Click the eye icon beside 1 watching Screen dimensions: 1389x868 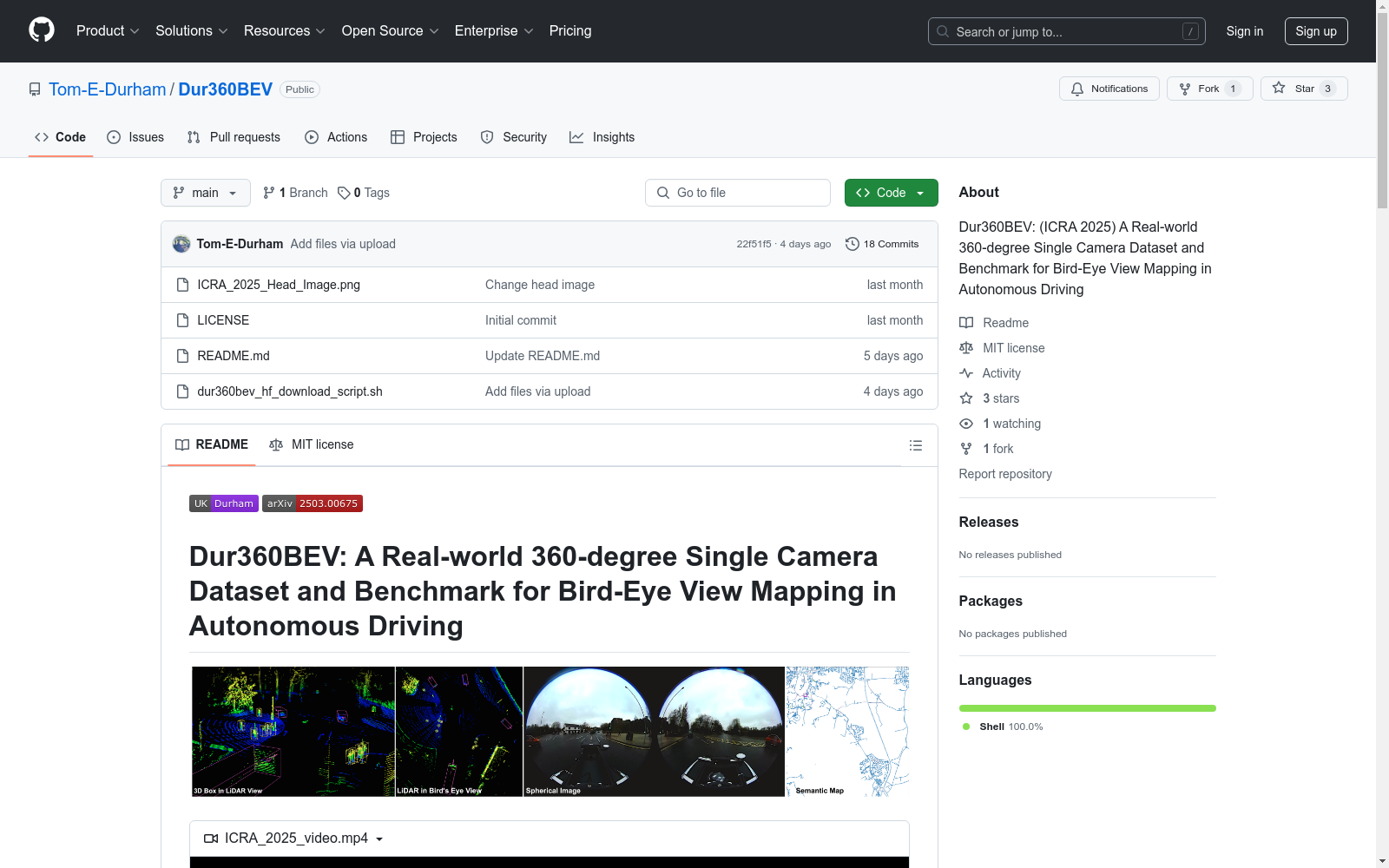pyautogui.click(x=966, y=424)
